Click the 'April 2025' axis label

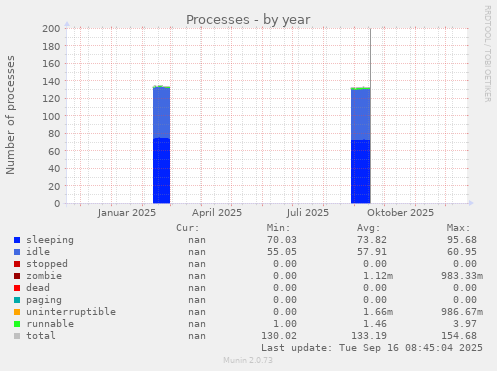pyautogui.click(x=217, y=213)
